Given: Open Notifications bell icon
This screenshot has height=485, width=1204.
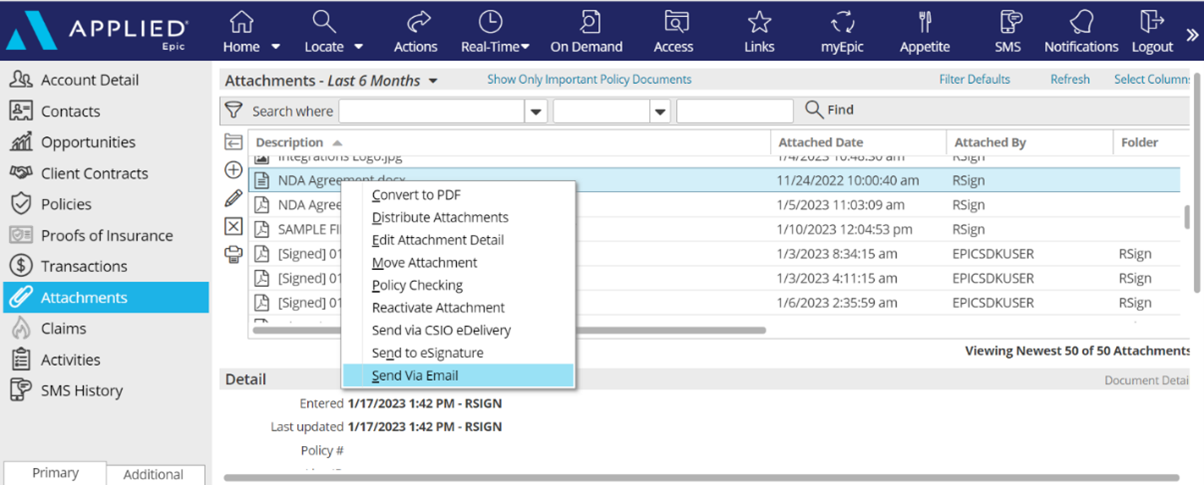Looking at the screenshot, I should pos(1081,23).
